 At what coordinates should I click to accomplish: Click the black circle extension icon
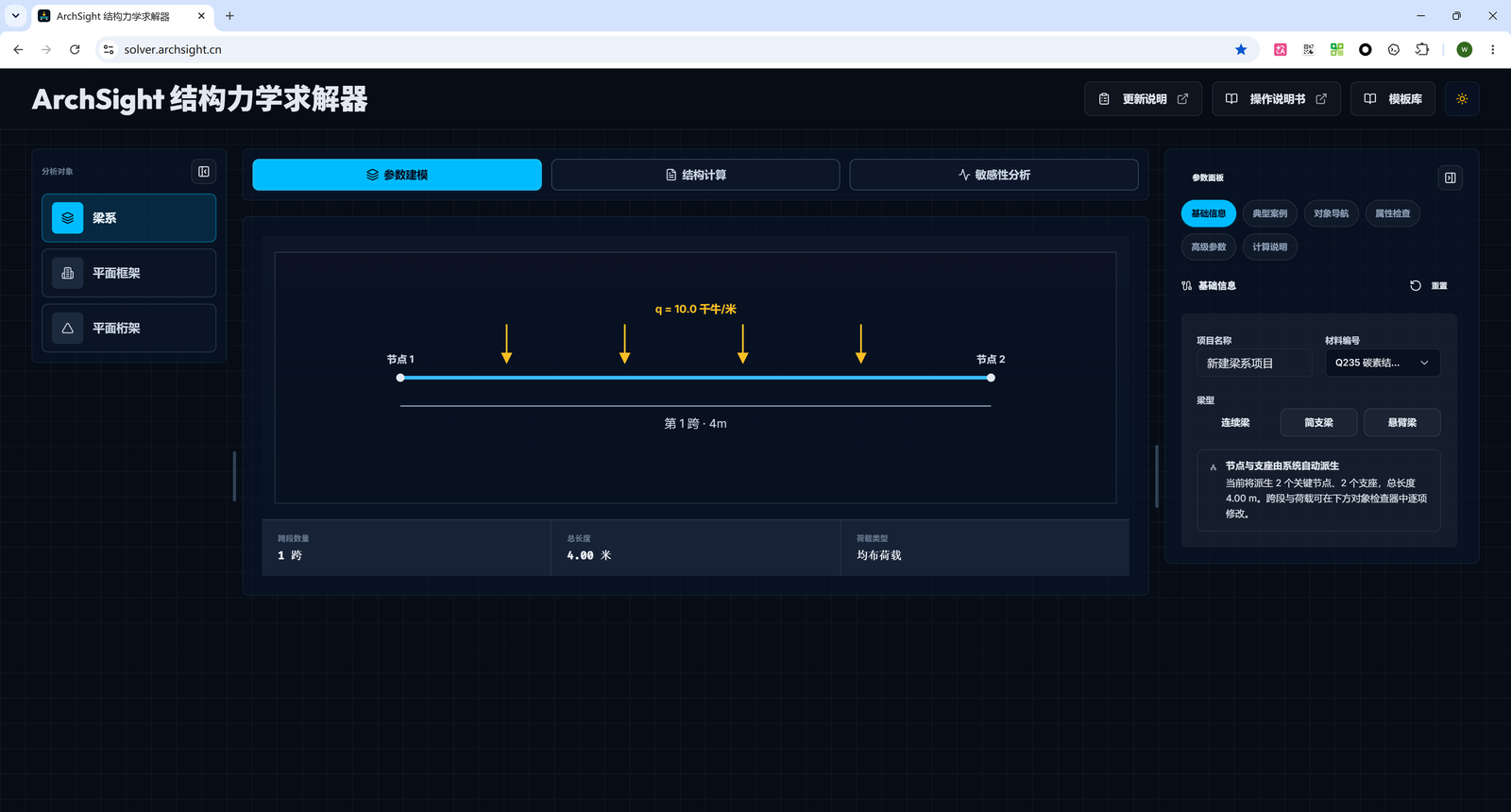[1366, 49]
